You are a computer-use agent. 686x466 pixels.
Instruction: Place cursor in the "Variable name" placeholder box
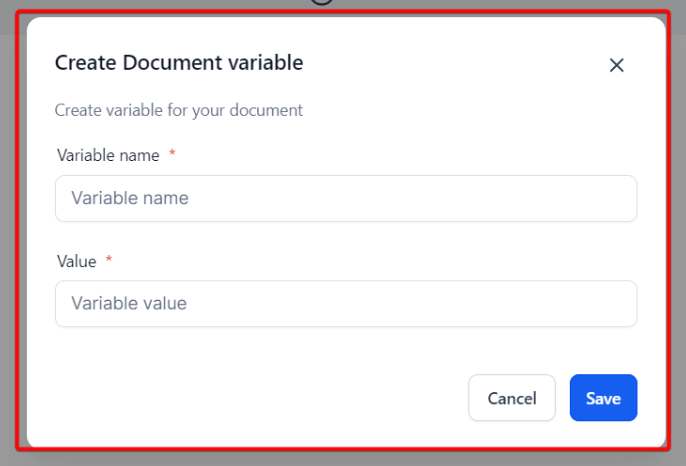(346, 198)
